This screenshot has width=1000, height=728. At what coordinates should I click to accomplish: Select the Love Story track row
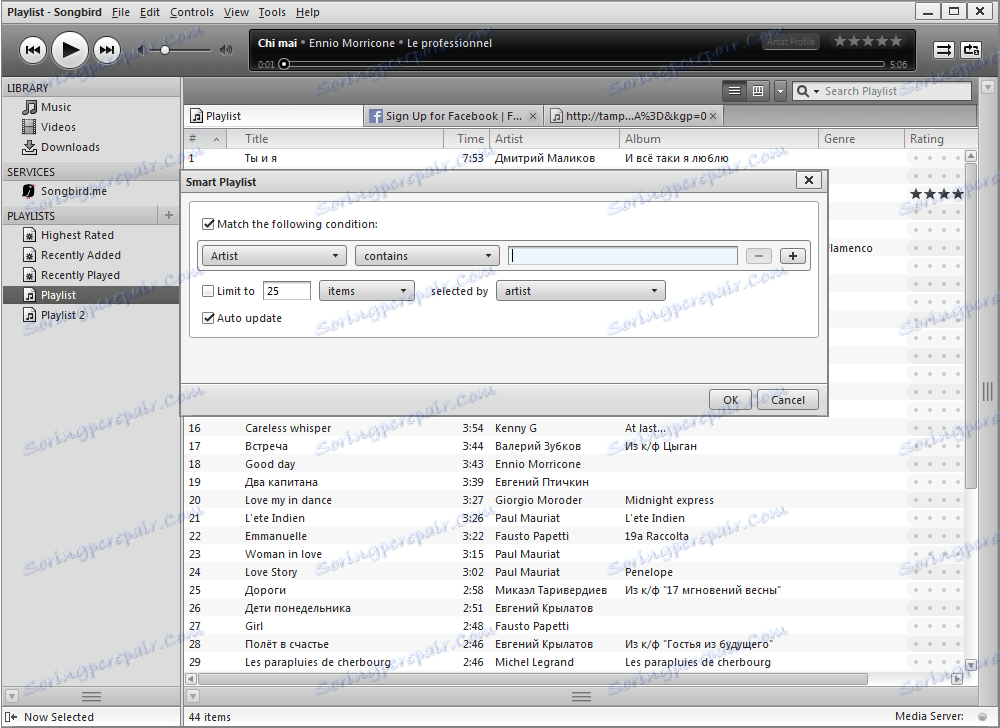[x=574, y=572]
